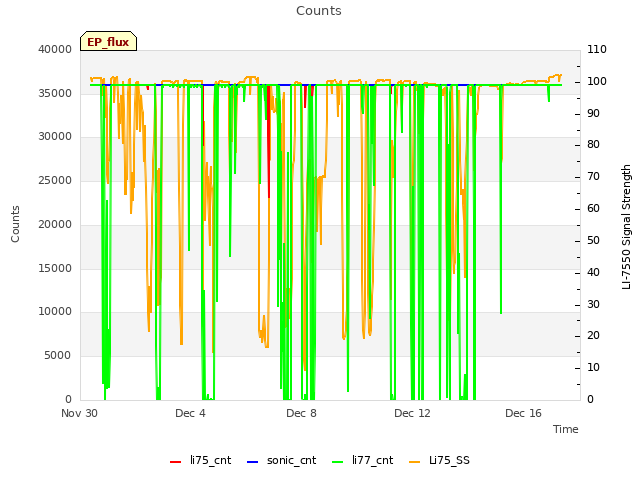Click the Dec 4 date tick
640x480 pixels.
click(x=190, y=413)
